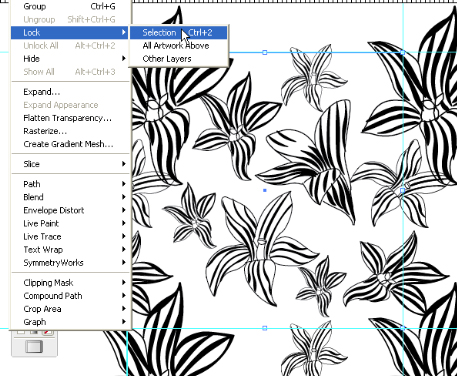
Task: Open the SymmetryWorks submenu
Action: tap(70, 263)
